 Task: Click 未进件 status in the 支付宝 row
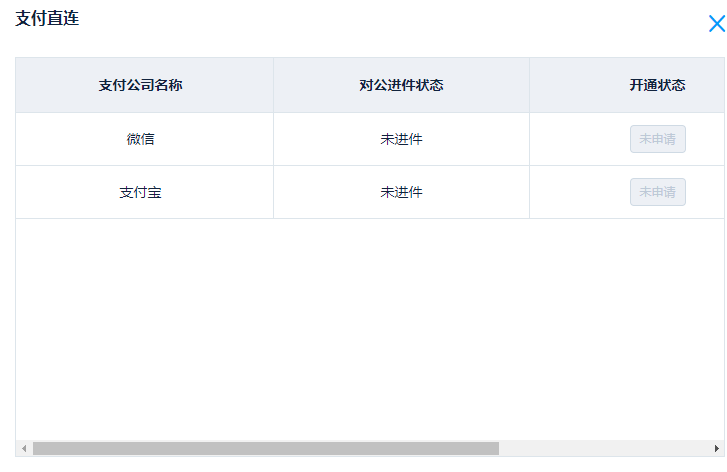coord(401,192)
